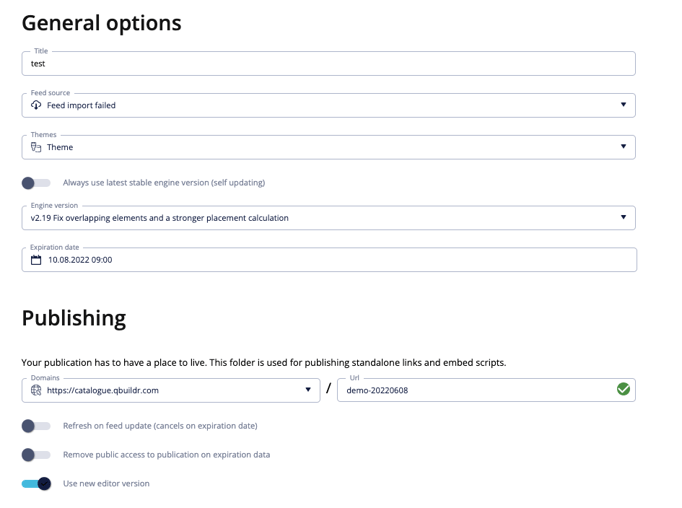Enable Refresh on feed update switch
The width and height of the screenshot is (682, 508).
pos(36,426)
